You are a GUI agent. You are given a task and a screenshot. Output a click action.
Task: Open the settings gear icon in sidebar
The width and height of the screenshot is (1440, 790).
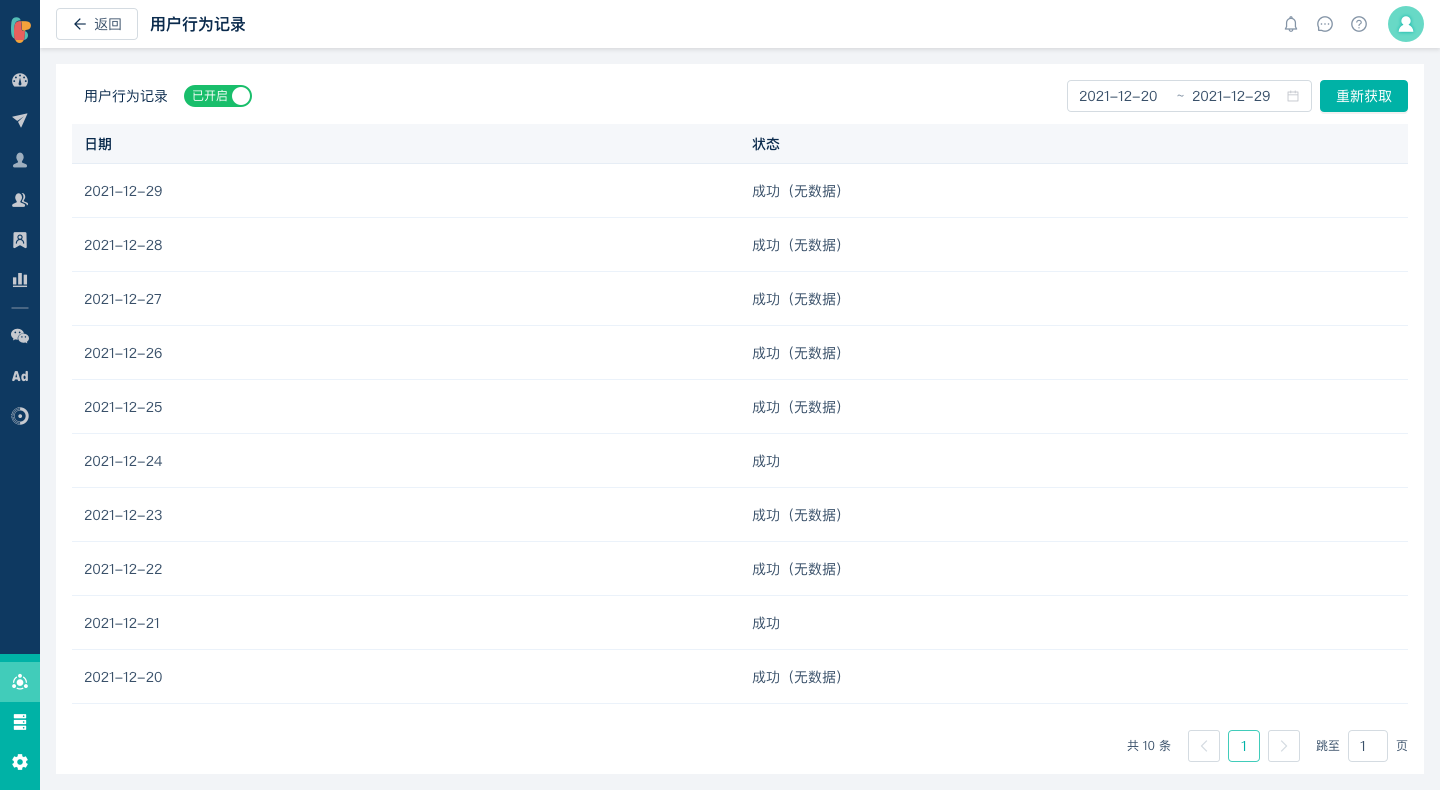coord(20,762)
